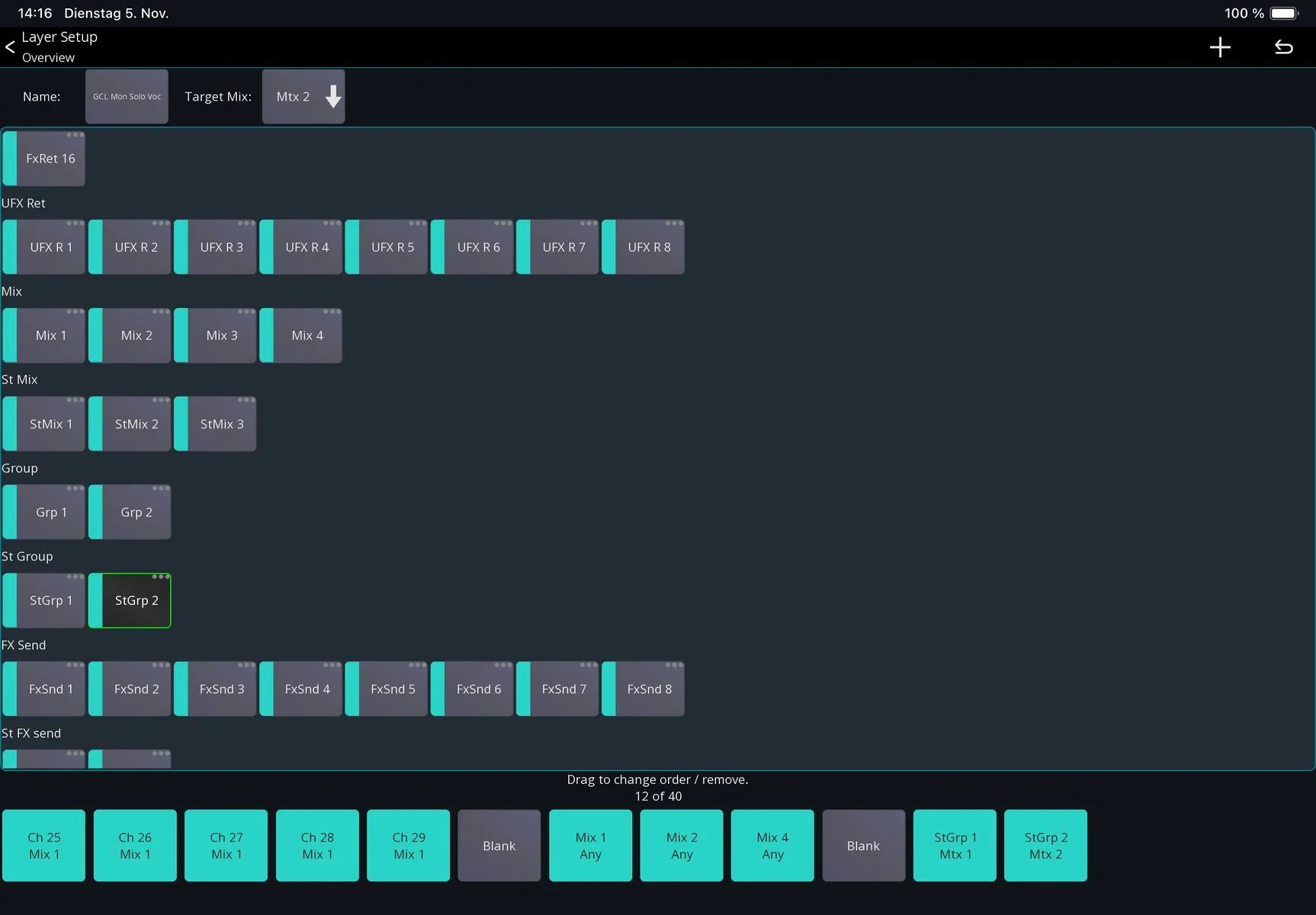Edit the GCL Mon Solo Voc name field

pyautogui.click(x=127, y=97)
